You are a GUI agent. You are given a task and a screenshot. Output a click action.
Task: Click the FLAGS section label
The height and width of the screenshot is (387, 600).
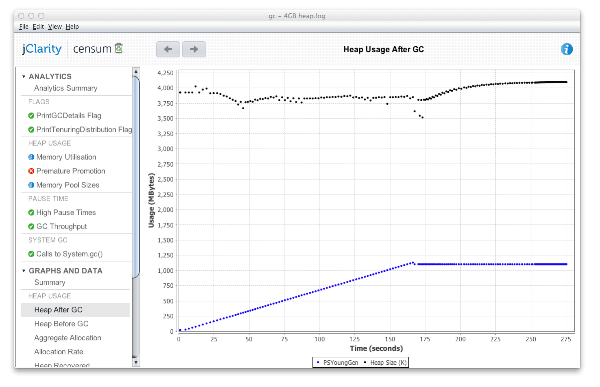click(x=39, y=102)
